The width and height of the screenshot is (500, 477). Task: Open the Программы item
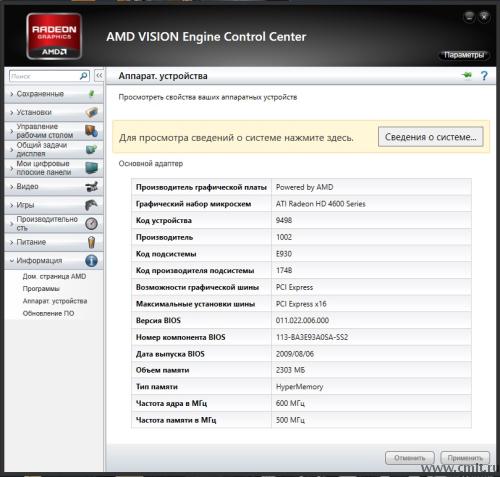41,289
